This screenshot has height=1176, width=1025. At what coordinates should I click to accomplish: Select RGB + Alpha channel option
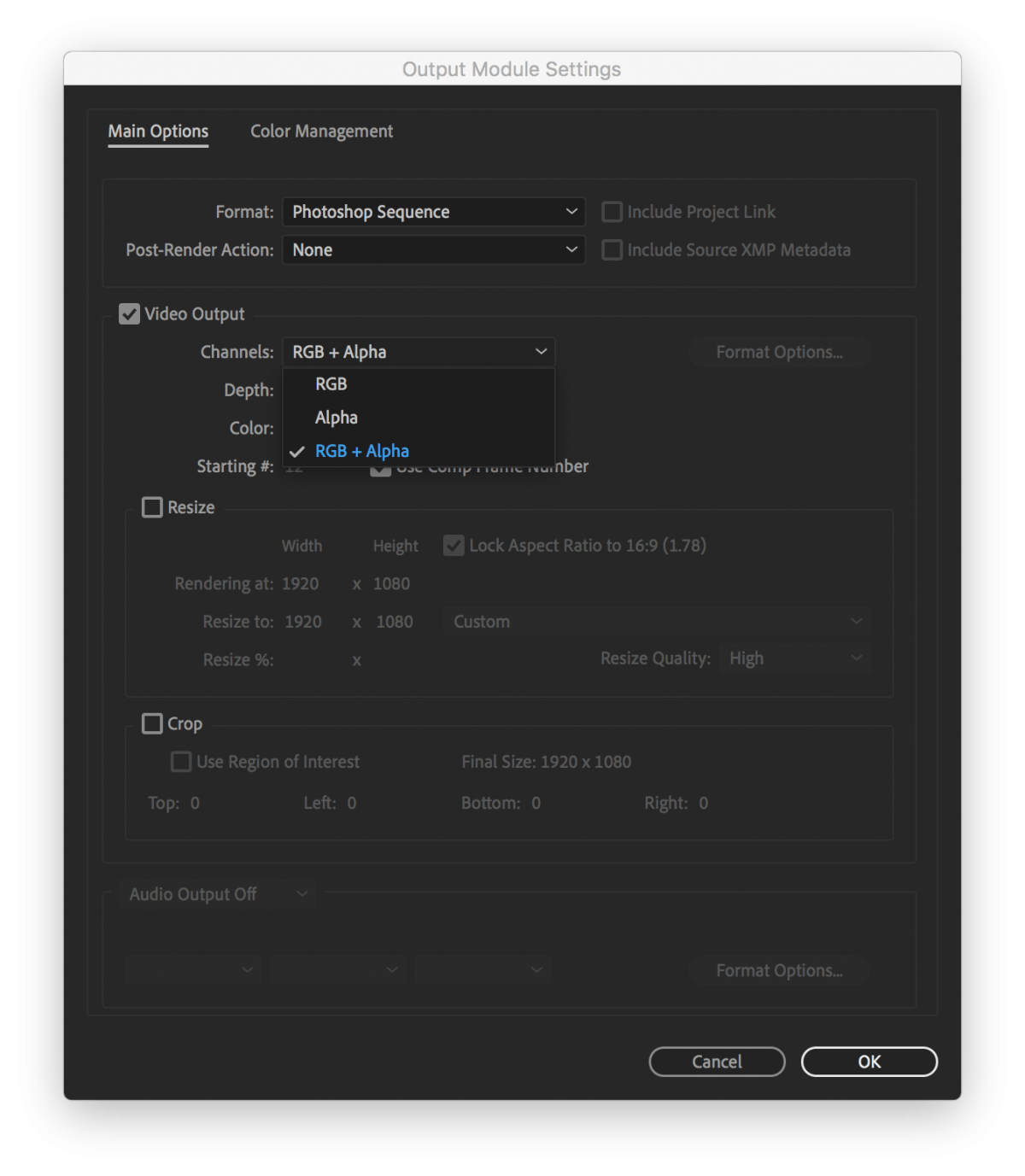tap(361, 450)
